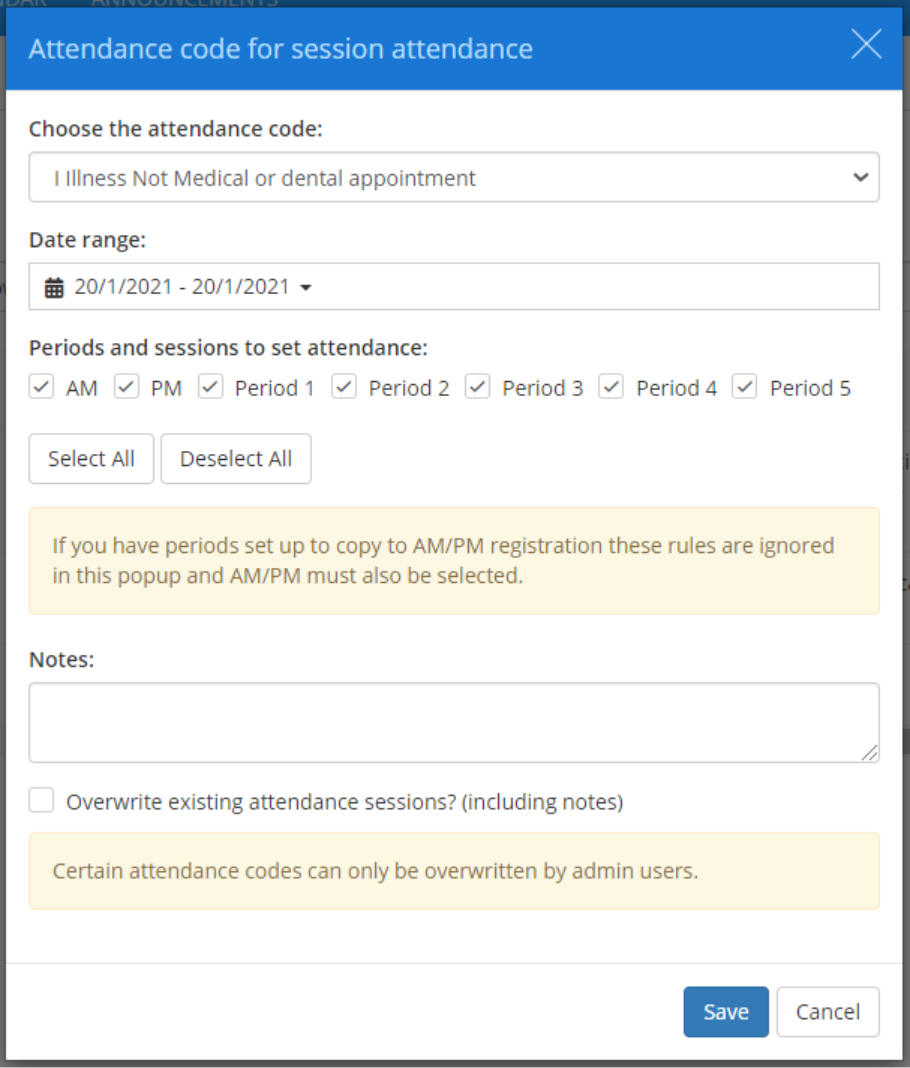Uncheck the Period 5 checkbox

(744, 387)
